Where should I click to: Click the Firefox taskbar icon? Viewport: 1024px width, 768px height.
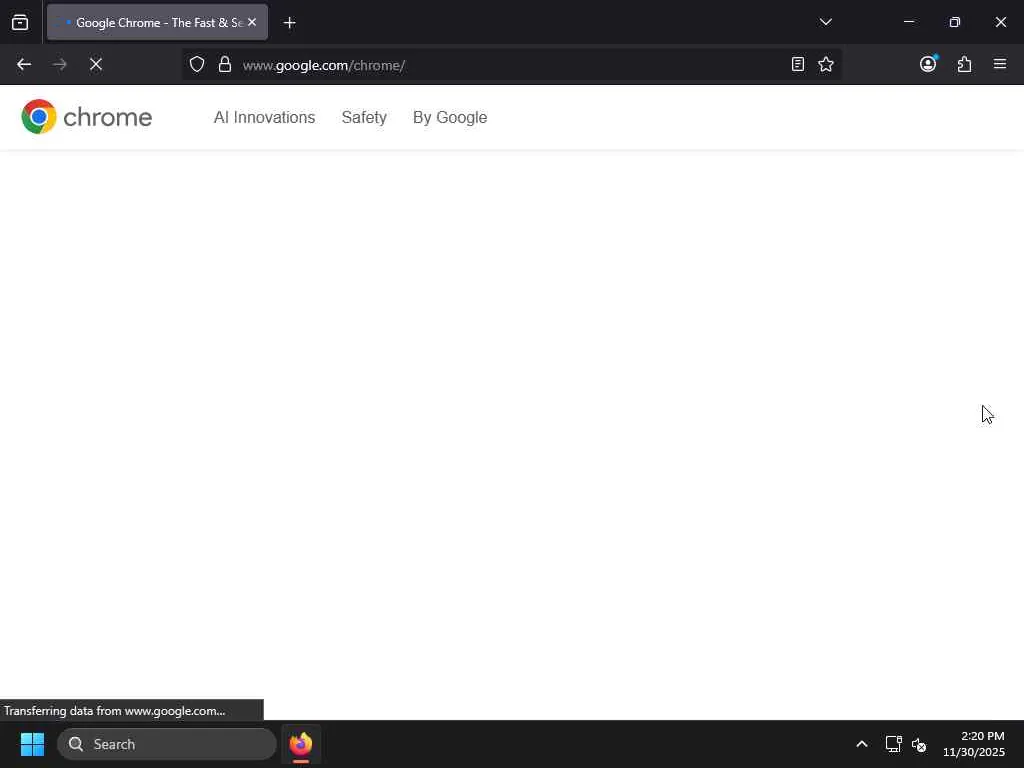(301, 744)
